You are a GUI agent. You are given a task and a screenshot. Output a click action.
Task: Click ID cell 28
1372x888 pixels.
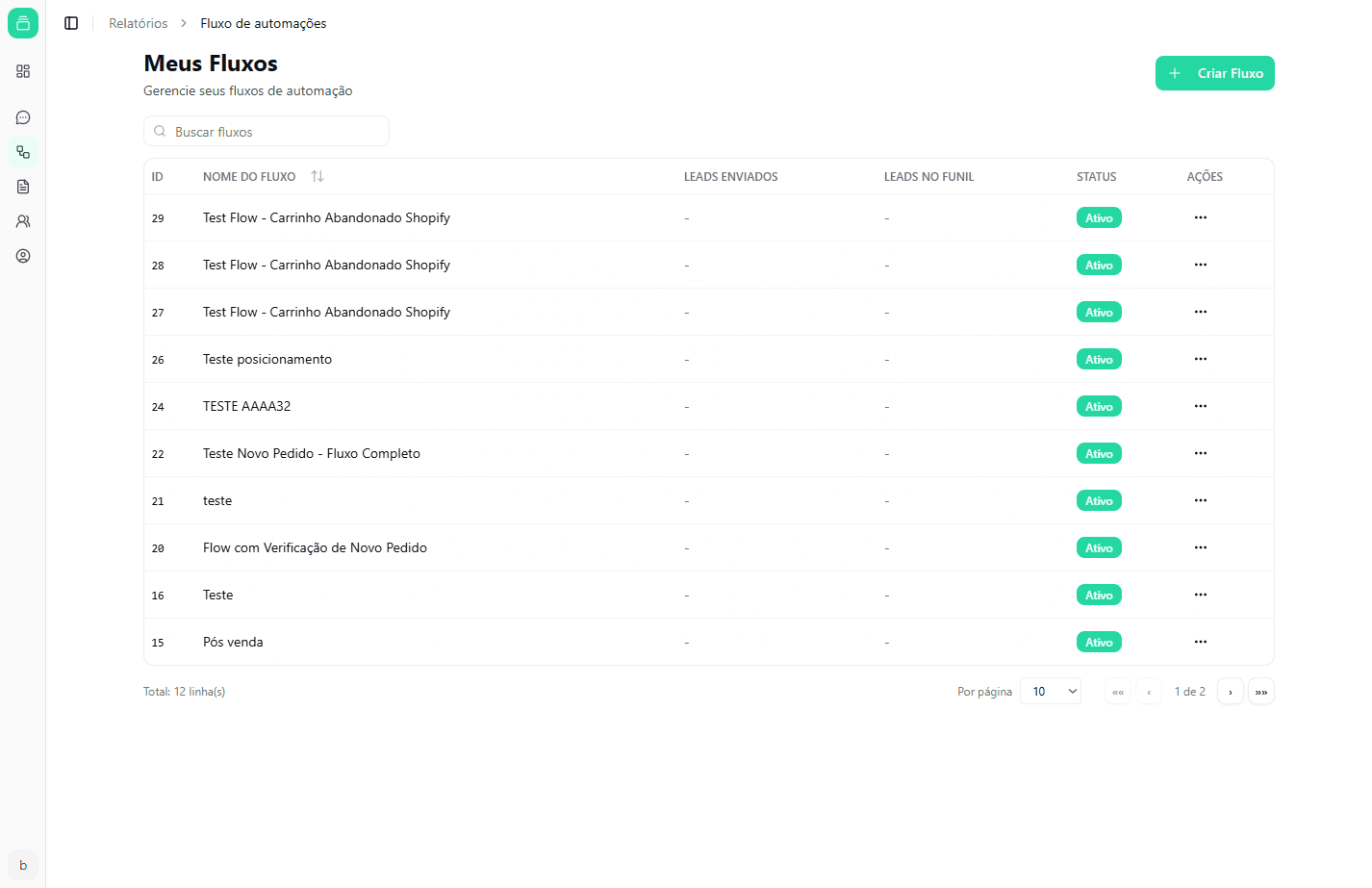click(158, 266)
